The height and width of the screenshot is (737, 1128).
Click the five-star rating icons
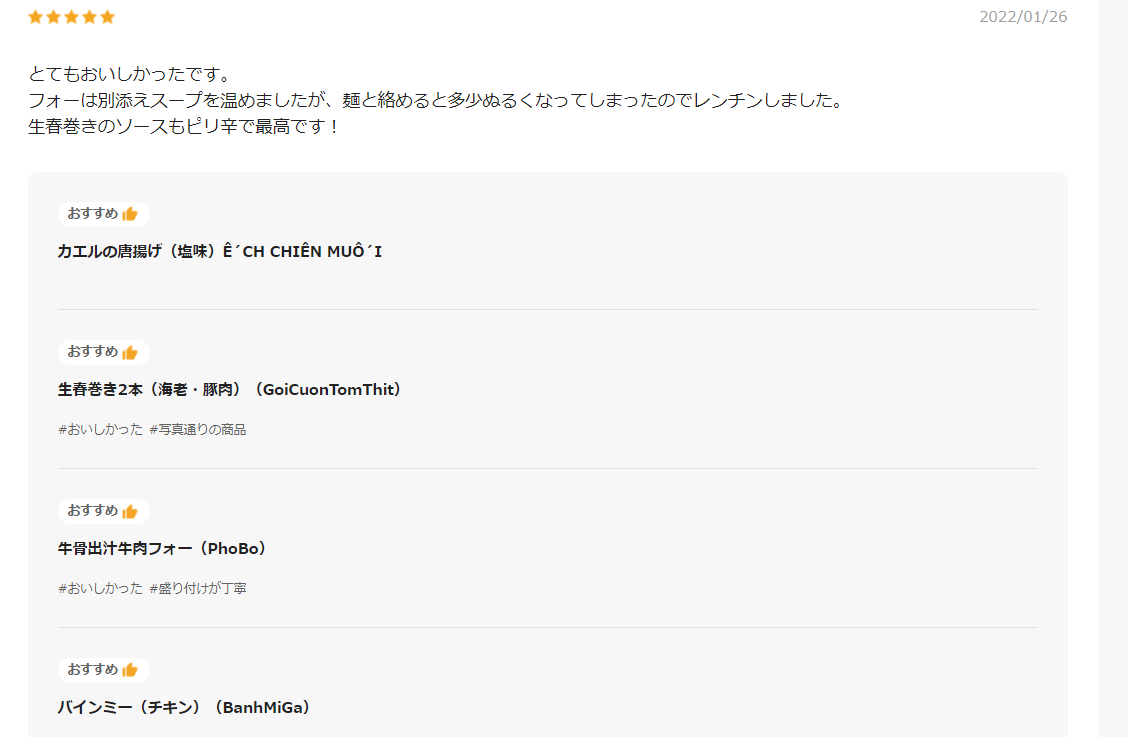tap(71, 17)
